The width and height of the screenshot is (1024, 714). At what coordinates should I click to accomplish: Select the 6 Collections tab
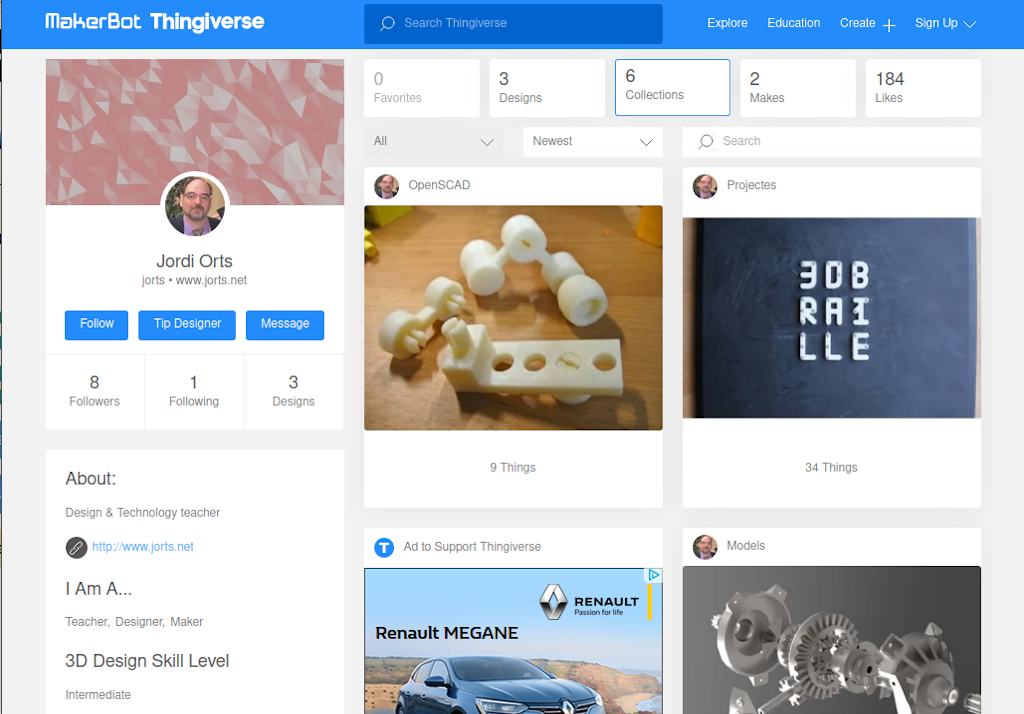(673, 88)
